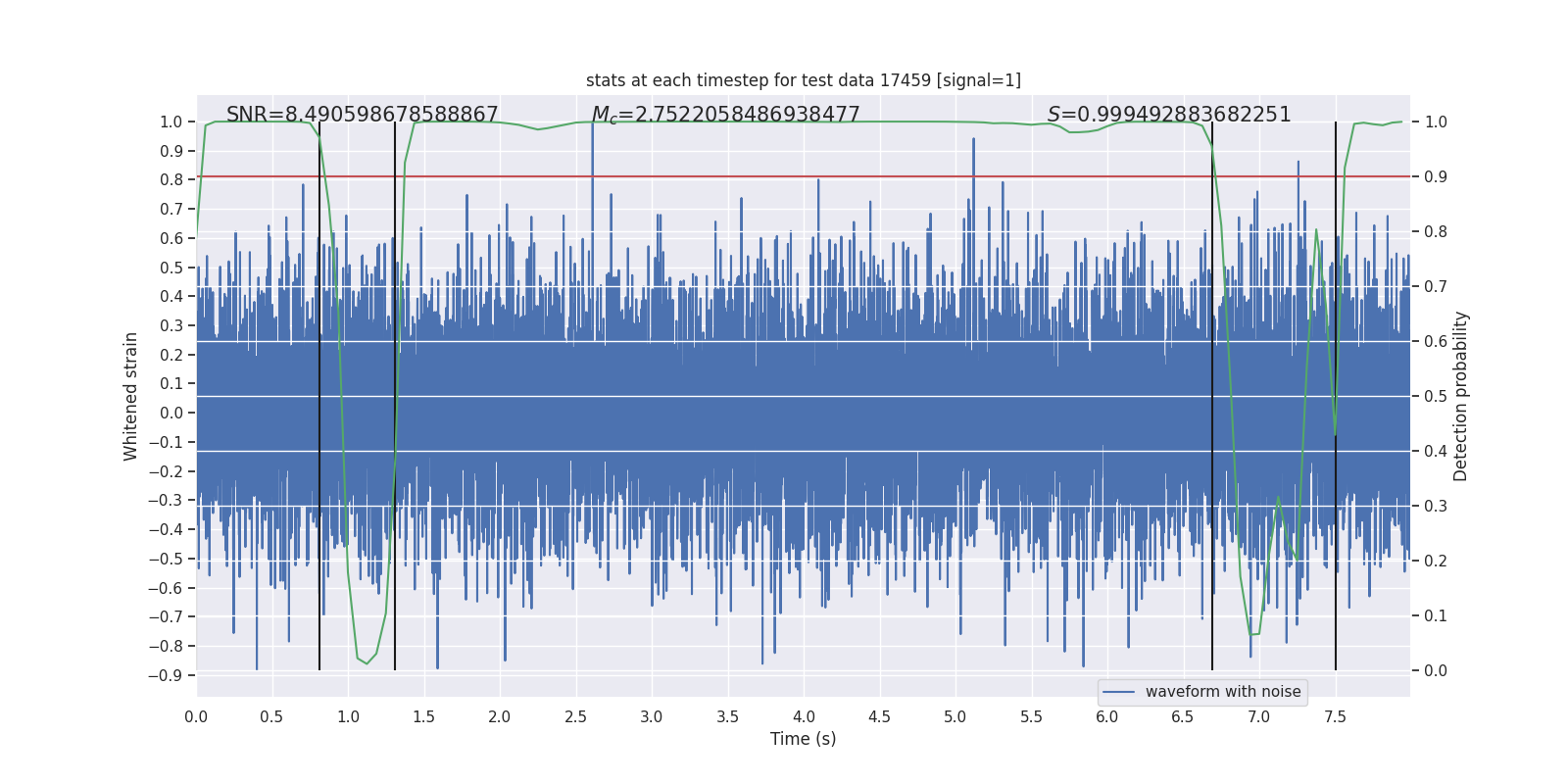
Task: Select the S=0.9994 annotation text
Action: click(1168, 115)
